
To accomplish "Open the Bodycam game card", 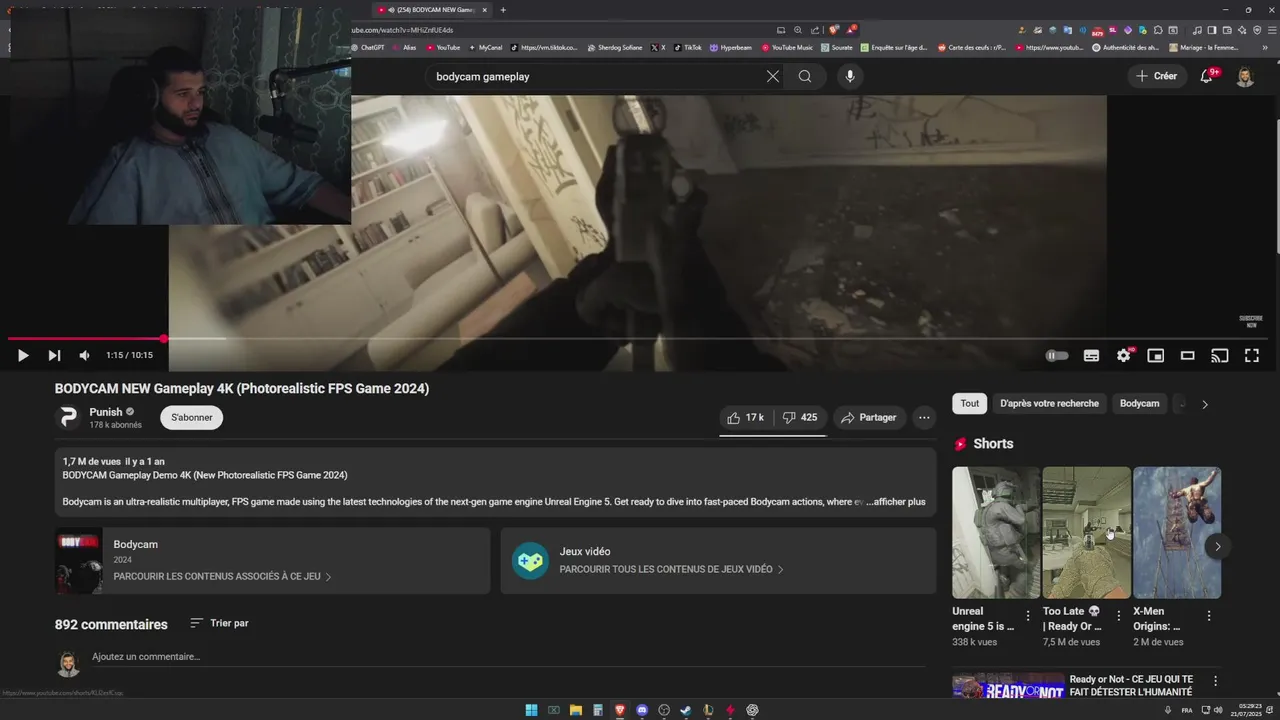I will (x=272, y=561).
